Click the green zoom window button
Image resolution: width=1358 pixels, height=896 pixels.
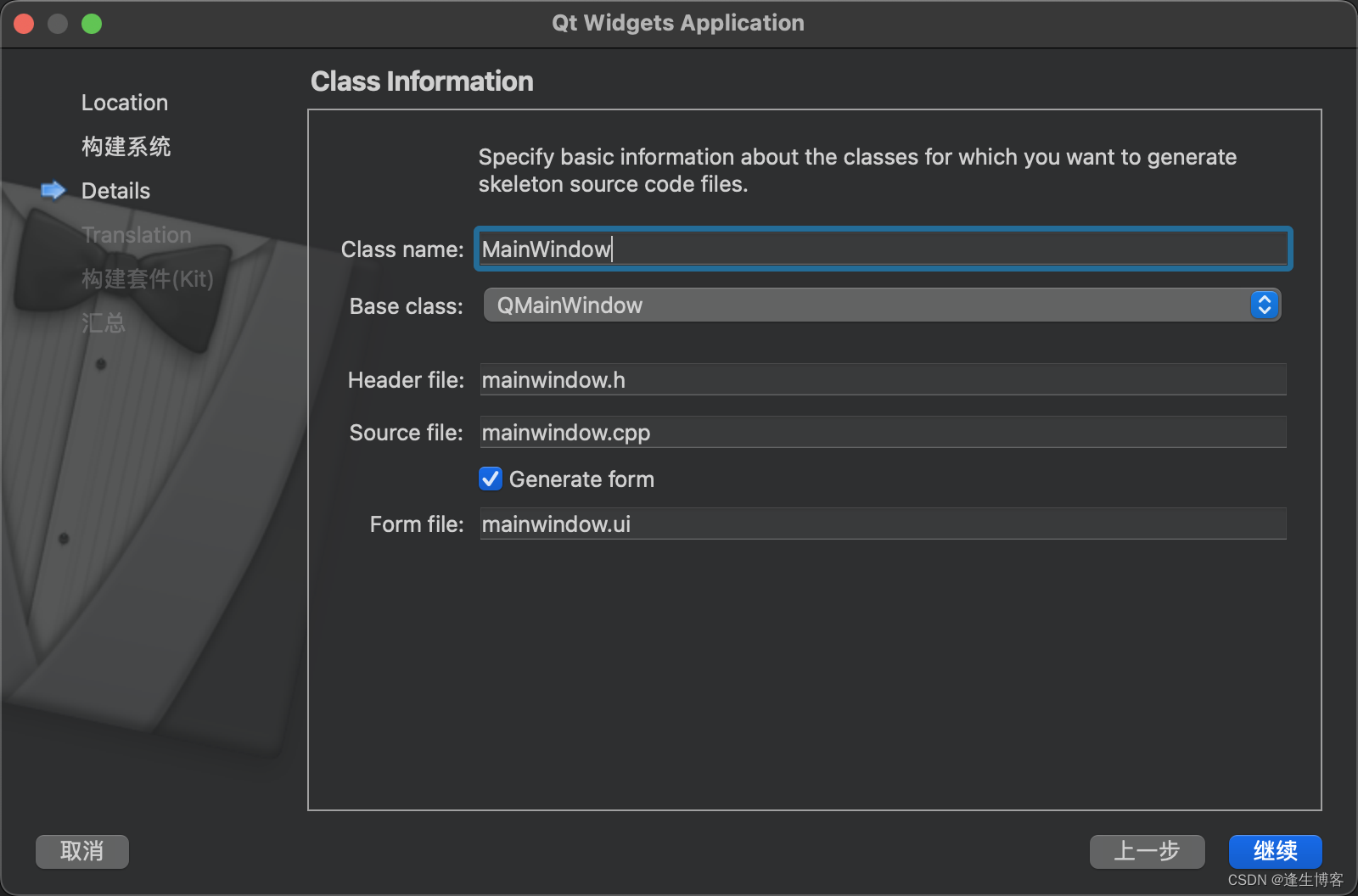(92, 23)
